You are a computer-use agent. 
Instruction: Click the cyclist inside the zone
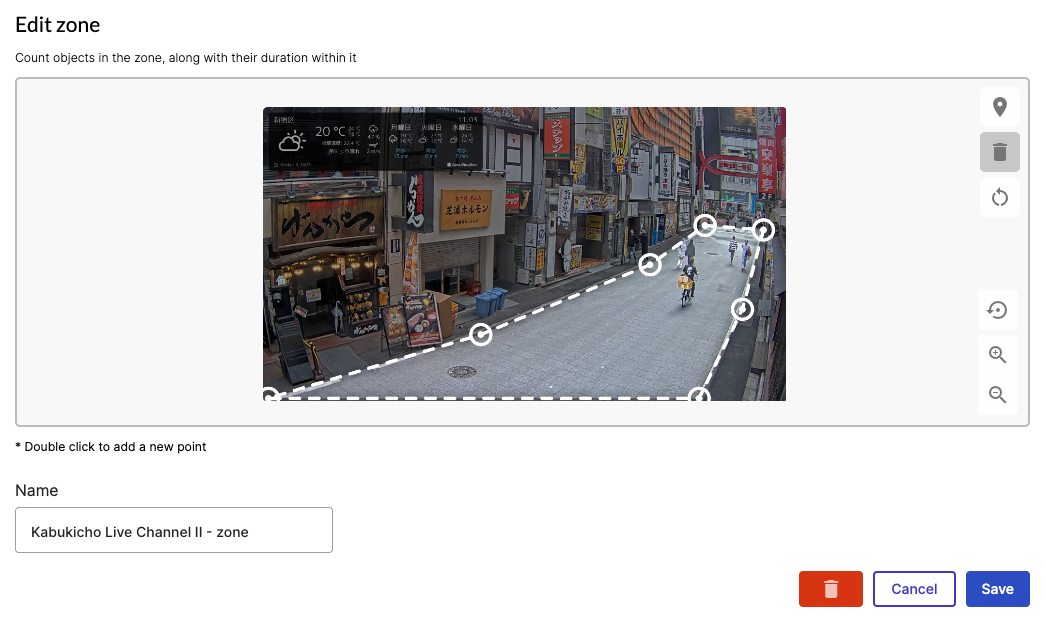tap(686, 284)
